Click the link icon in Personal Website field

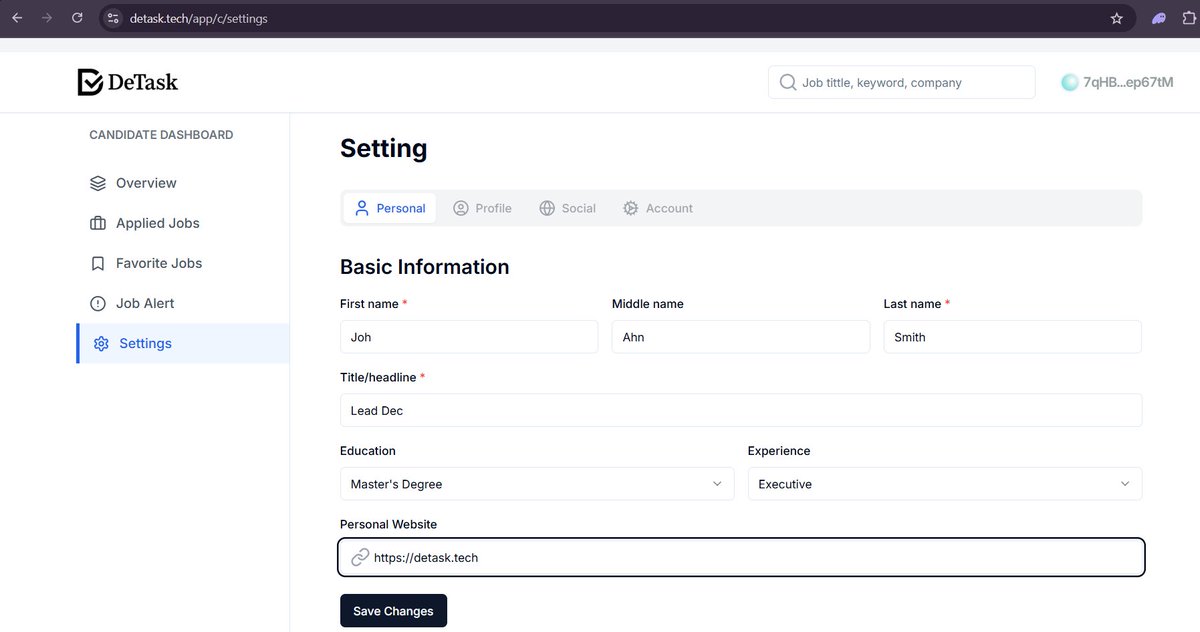click(360, 557)
